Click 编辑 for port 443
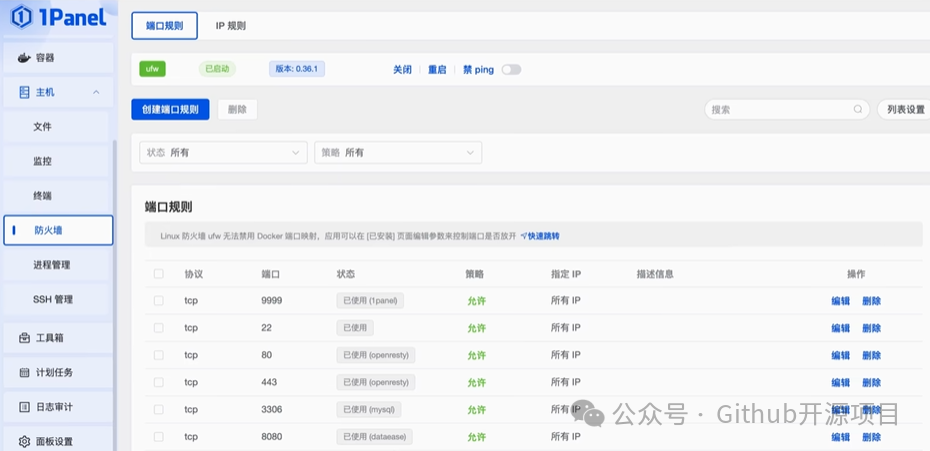 (x=840, y=383)
